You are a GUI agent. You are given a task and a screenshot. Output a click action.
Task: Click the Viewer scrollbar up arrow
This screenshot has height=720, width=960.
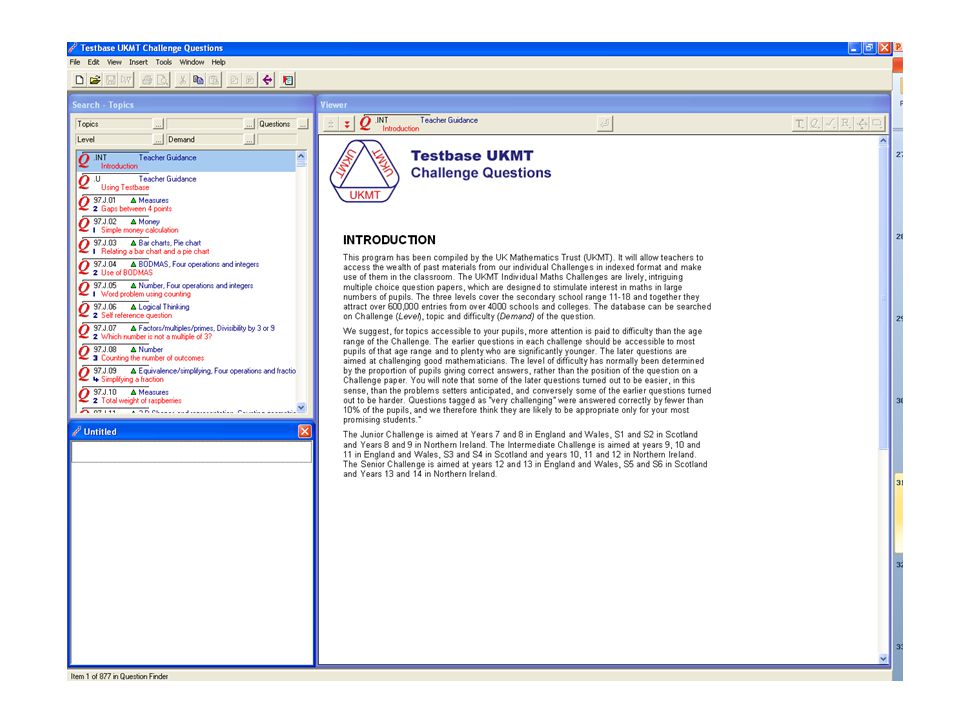(x=883, y=141)
